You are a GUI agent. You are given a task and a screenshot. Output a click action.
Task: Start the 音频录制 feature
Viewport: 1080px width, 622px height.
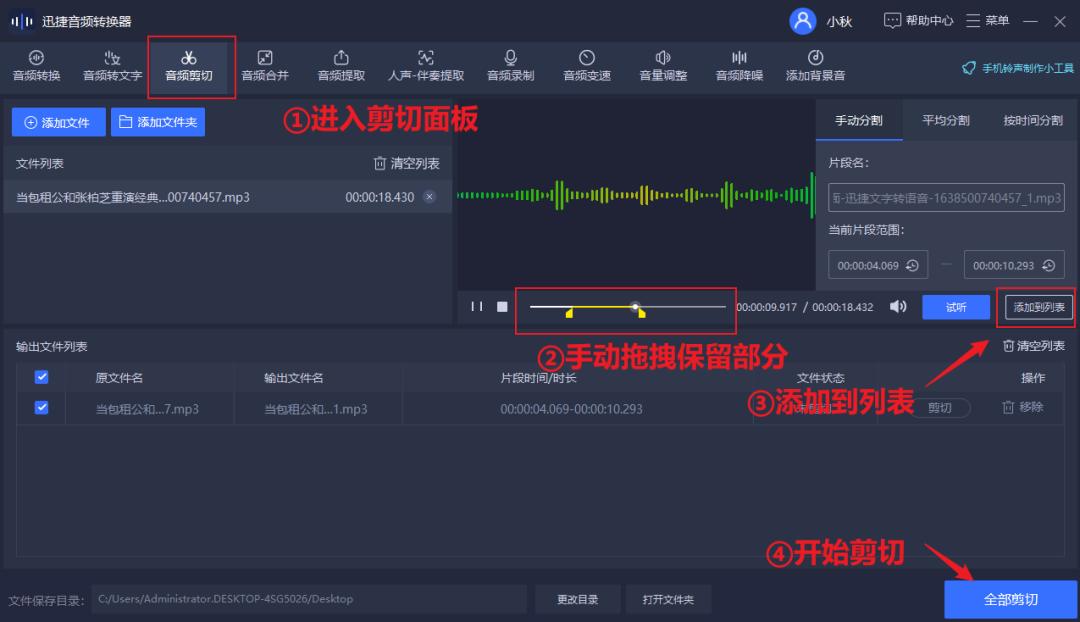(510, 65)
